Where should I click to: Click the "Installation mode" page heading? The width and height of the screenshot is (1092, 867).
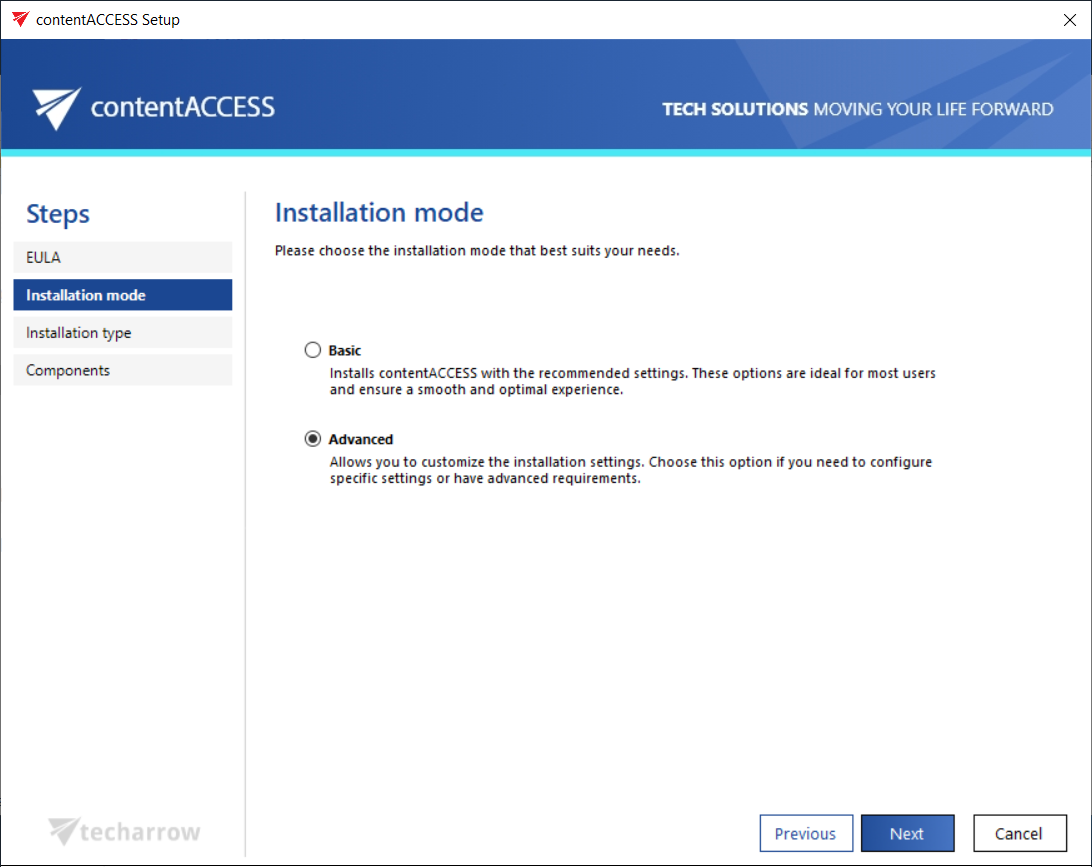(379, 212)
